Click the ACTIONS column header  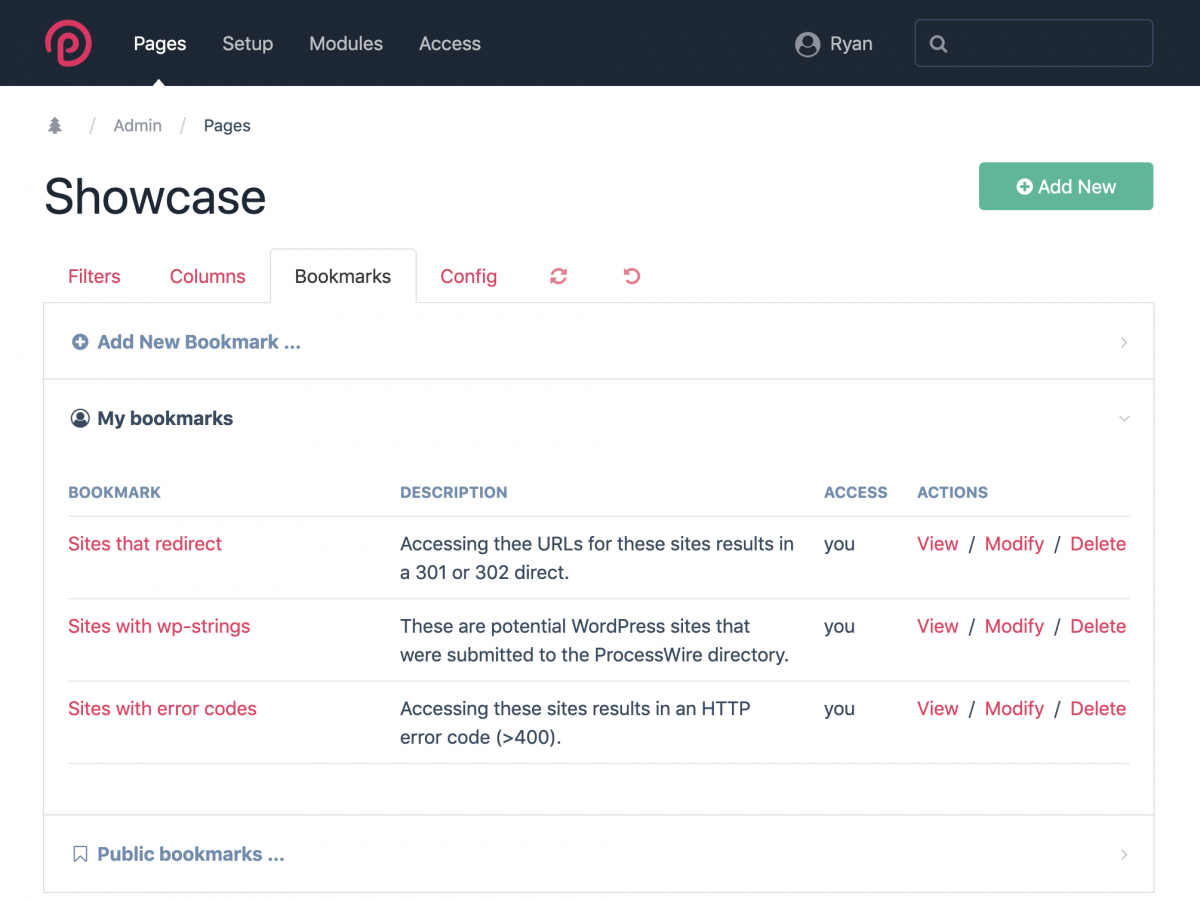click(x=952, y=492)
